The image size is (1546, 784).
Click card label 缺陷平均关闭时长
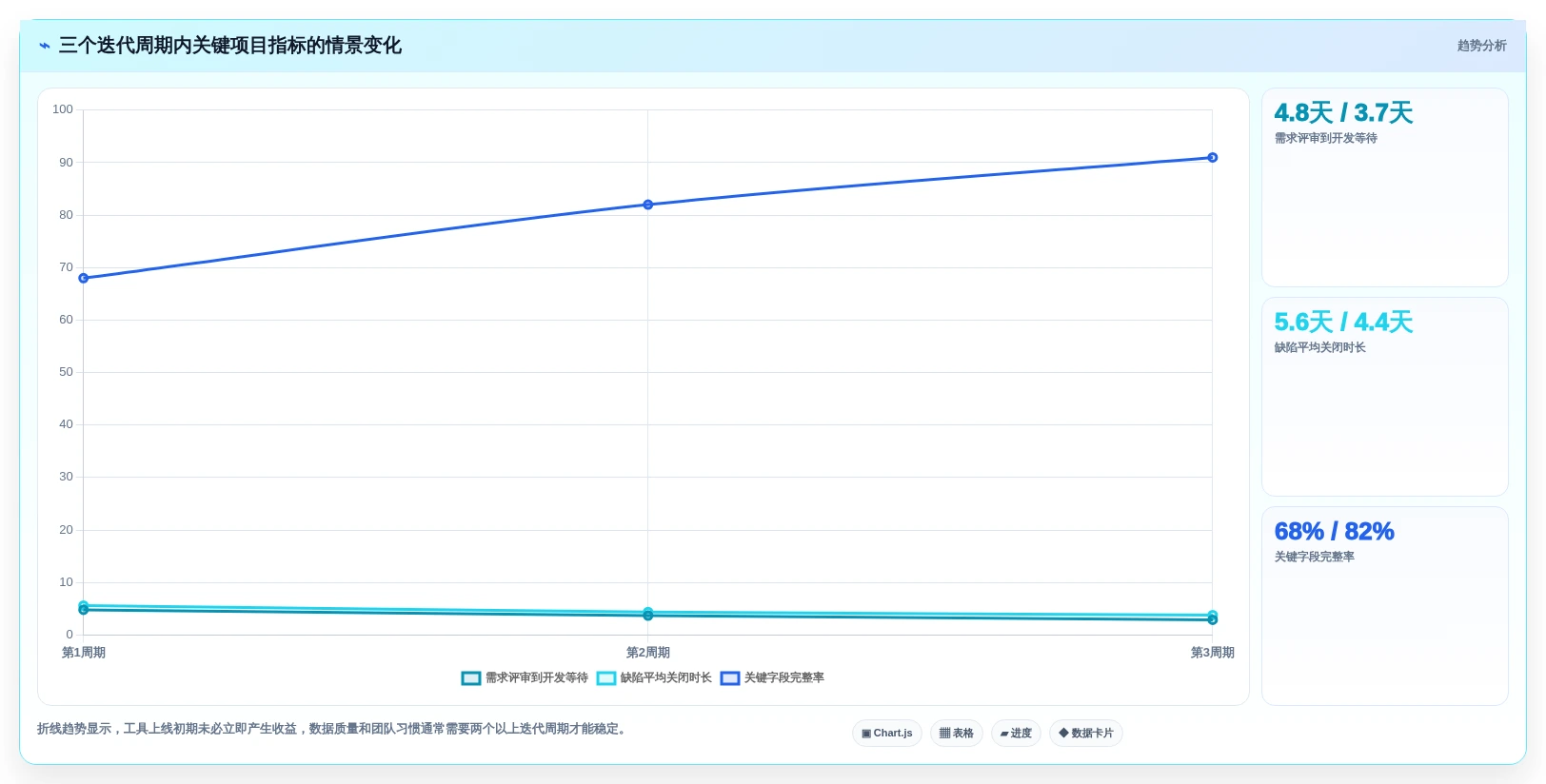pyautogui.click(x=1320, y=348)
